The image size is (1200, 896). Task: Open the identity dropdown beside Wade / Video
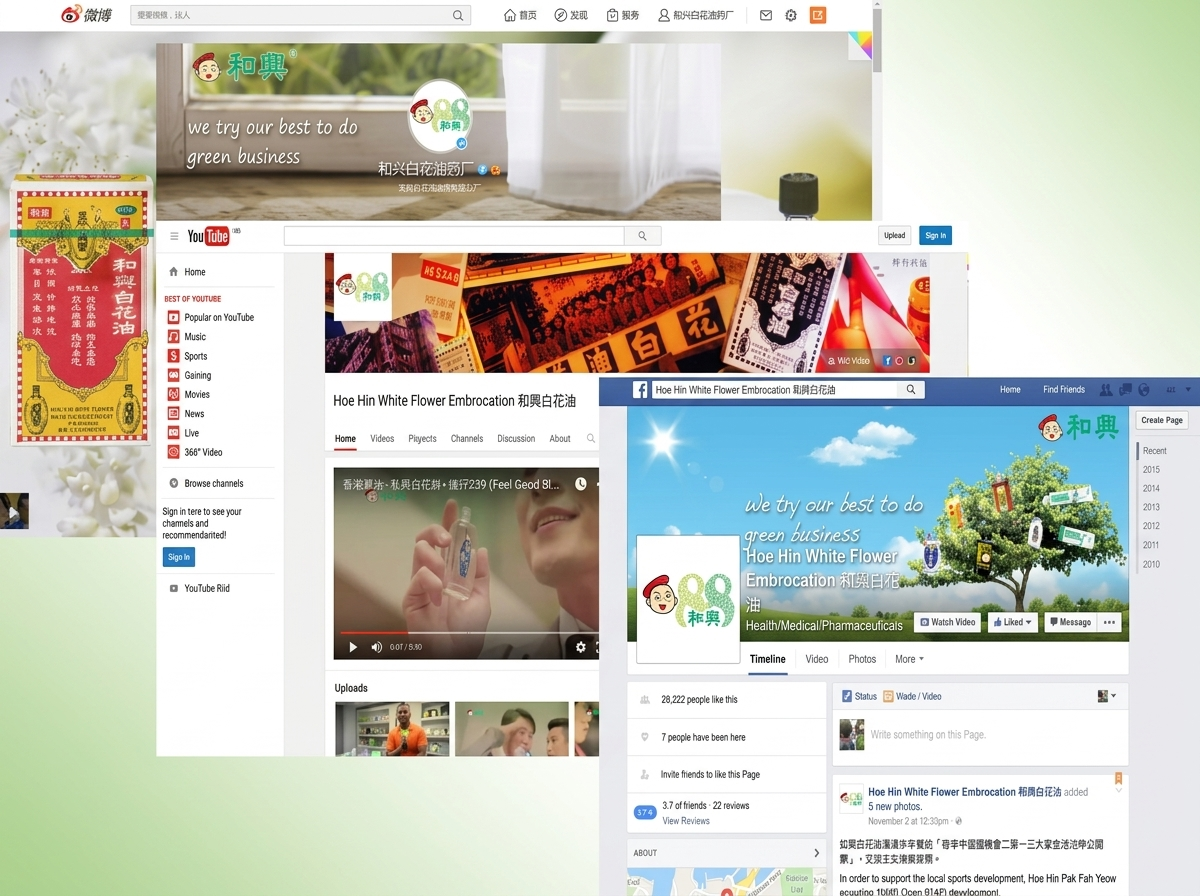1107,696
